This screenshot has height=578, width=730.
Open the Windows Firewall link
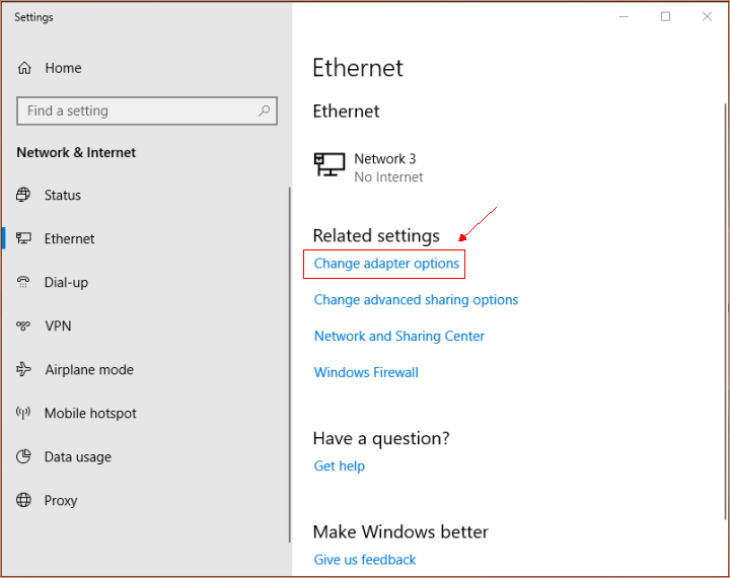pos(366,372)
